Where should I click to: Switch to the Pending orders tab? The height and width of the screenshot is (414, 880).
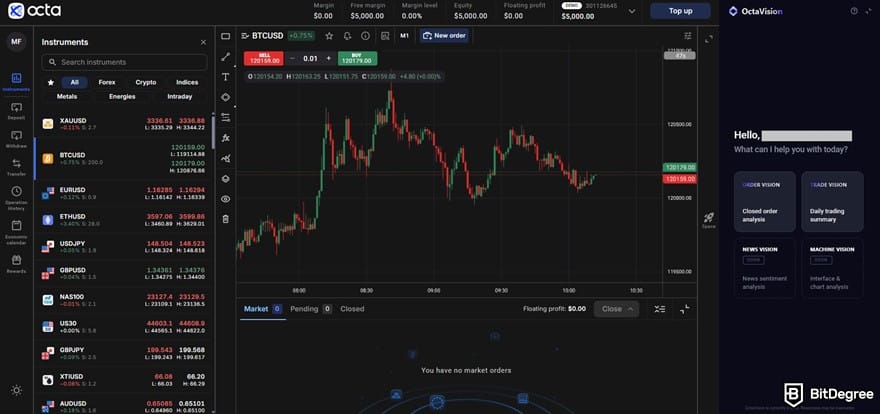coord(311,309)
